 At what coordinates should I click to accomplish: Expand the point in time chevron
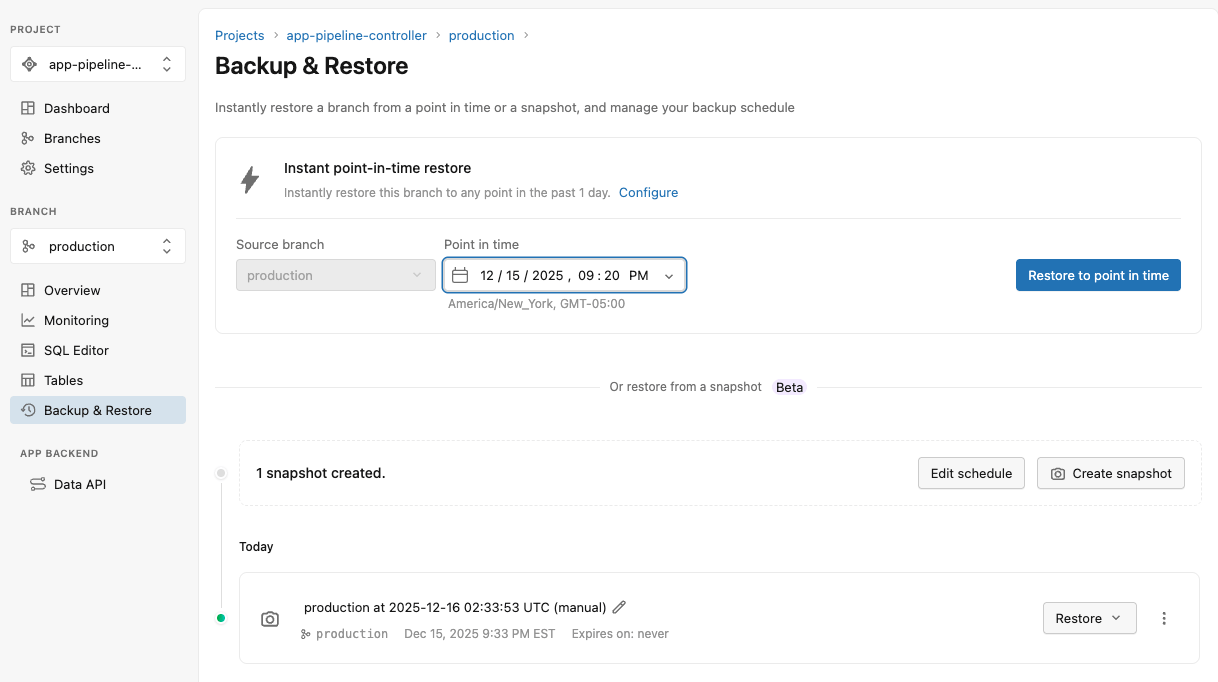(668, 276)
